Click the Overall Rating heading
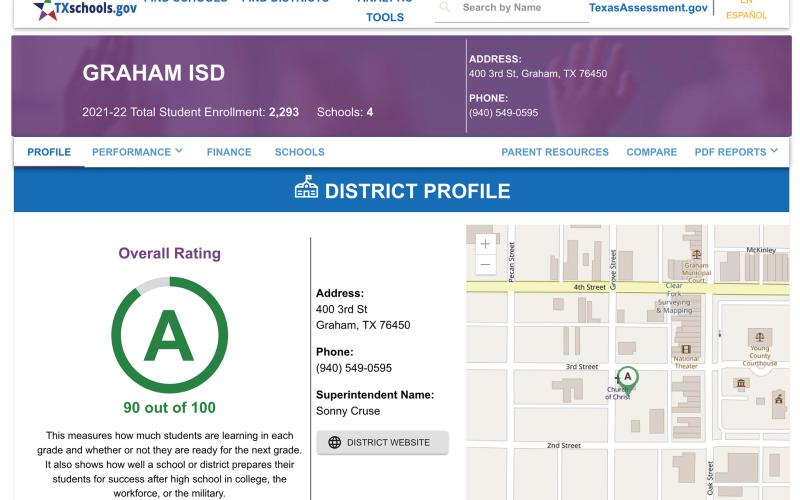Viewport: 800px width, 500px height. pos(169,254)
